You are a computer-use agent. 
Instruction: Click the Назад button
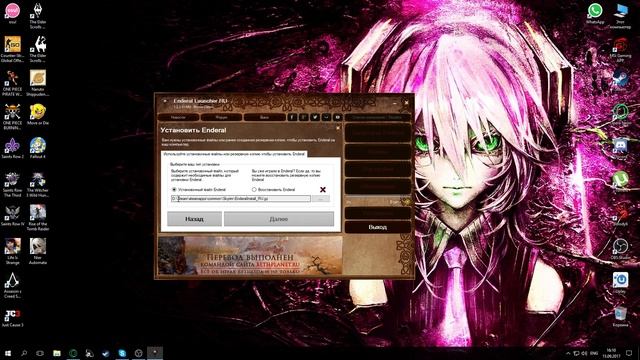click(194, 219)
